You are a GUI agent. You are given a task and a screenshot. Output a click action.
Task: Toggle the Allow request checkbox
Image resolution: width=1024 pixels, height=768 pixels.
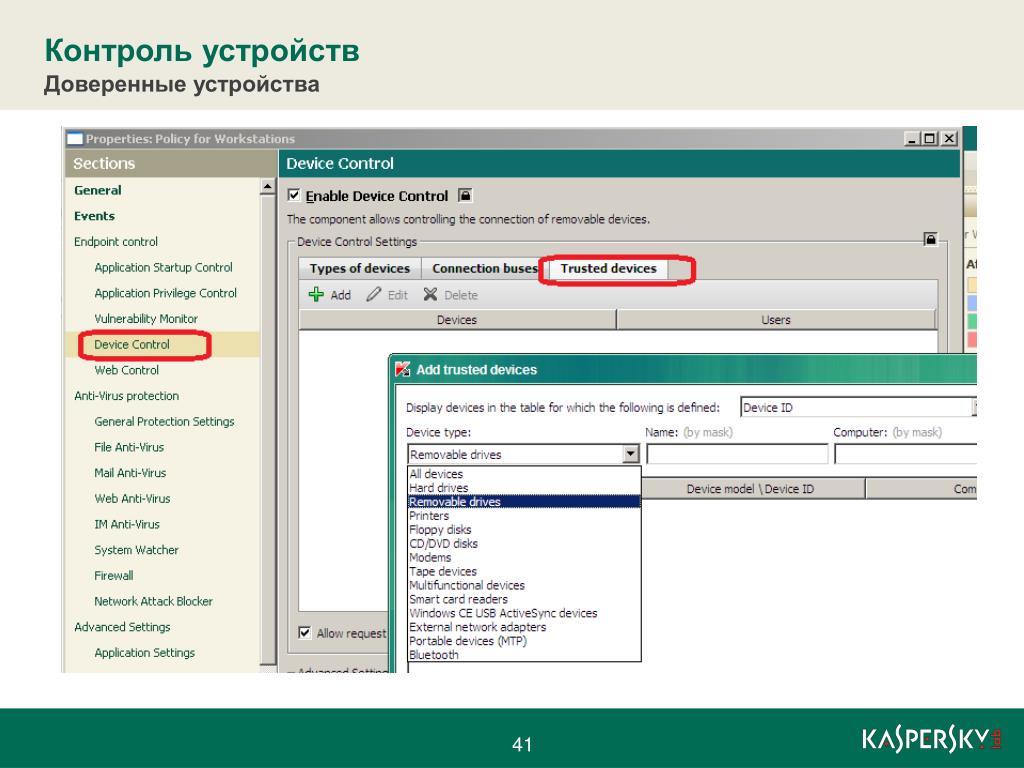tap(304, 632)
